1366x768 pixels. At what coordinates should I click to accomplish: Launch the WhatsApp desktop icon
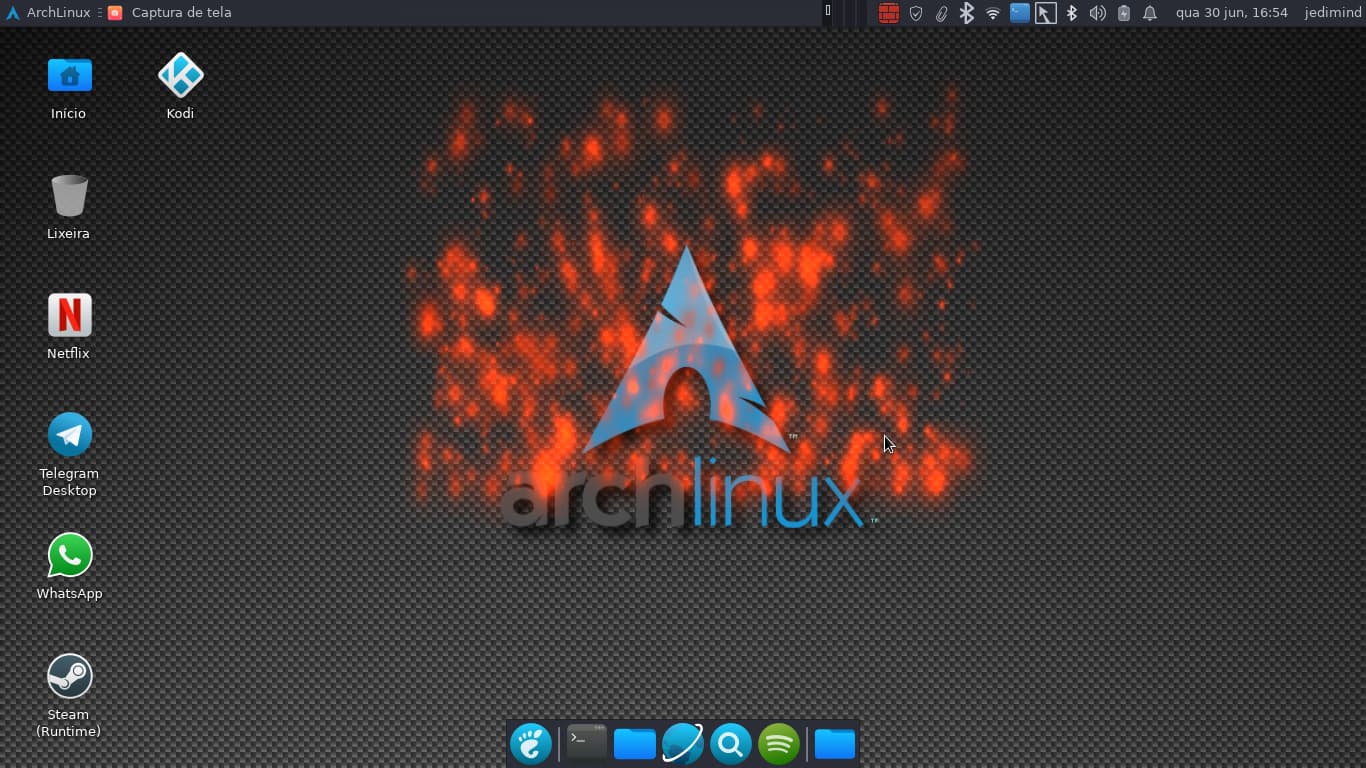[x=69, y=567]
